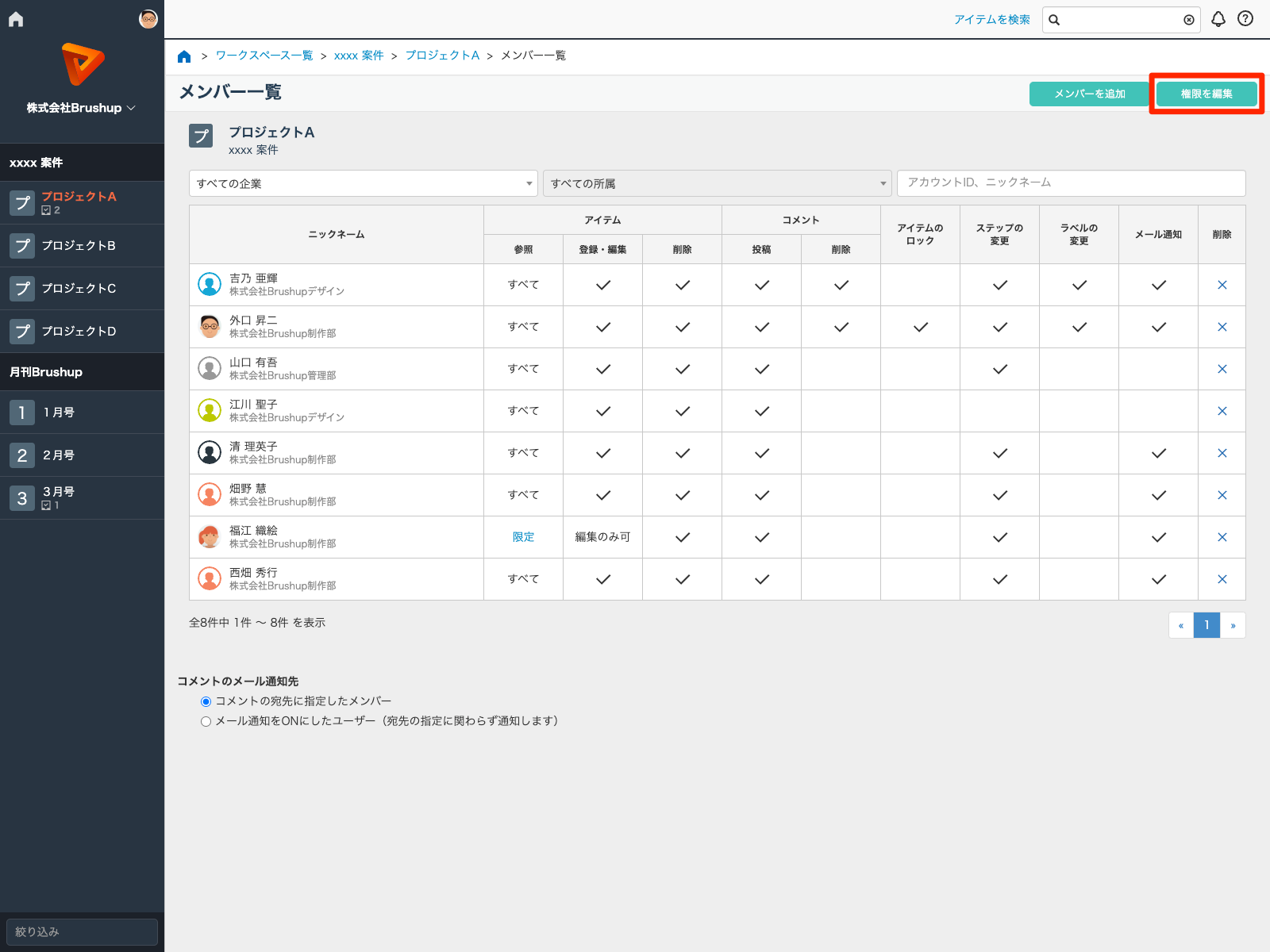Expand the すべての企業 dropdown
The image size is (1270, 952).
coord(363,183)
